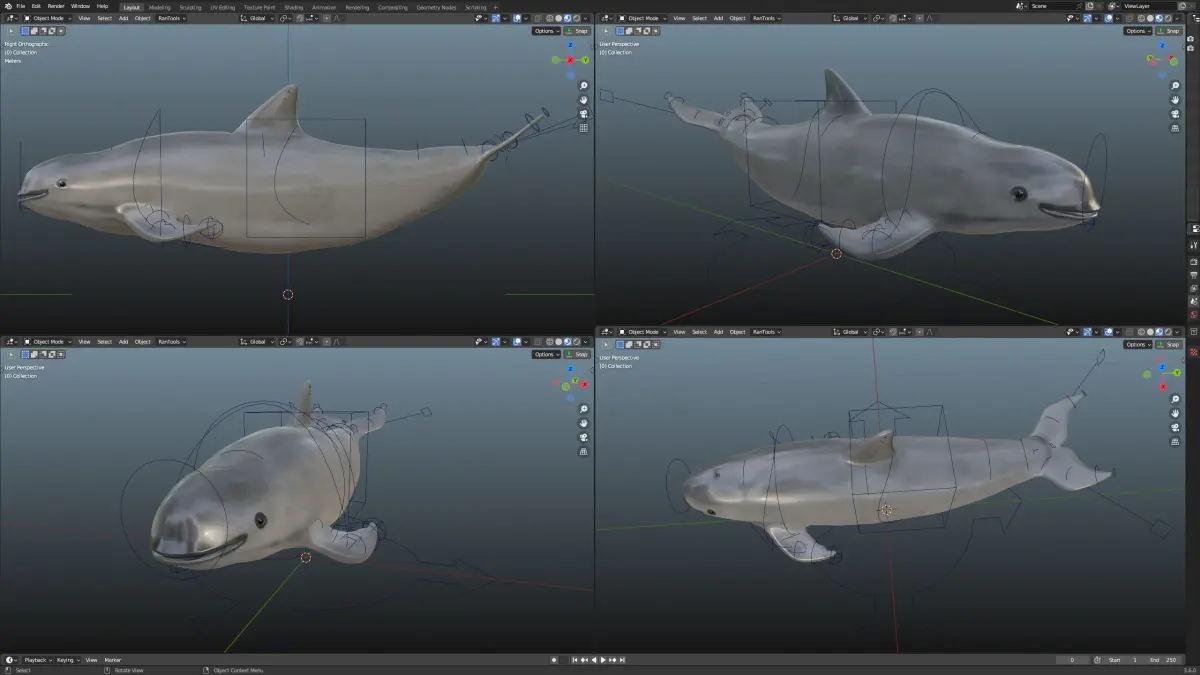The image size is (1200, 675).
Task: Click zoom magnifier icon in top-left viewport
Action: point(584,86)
